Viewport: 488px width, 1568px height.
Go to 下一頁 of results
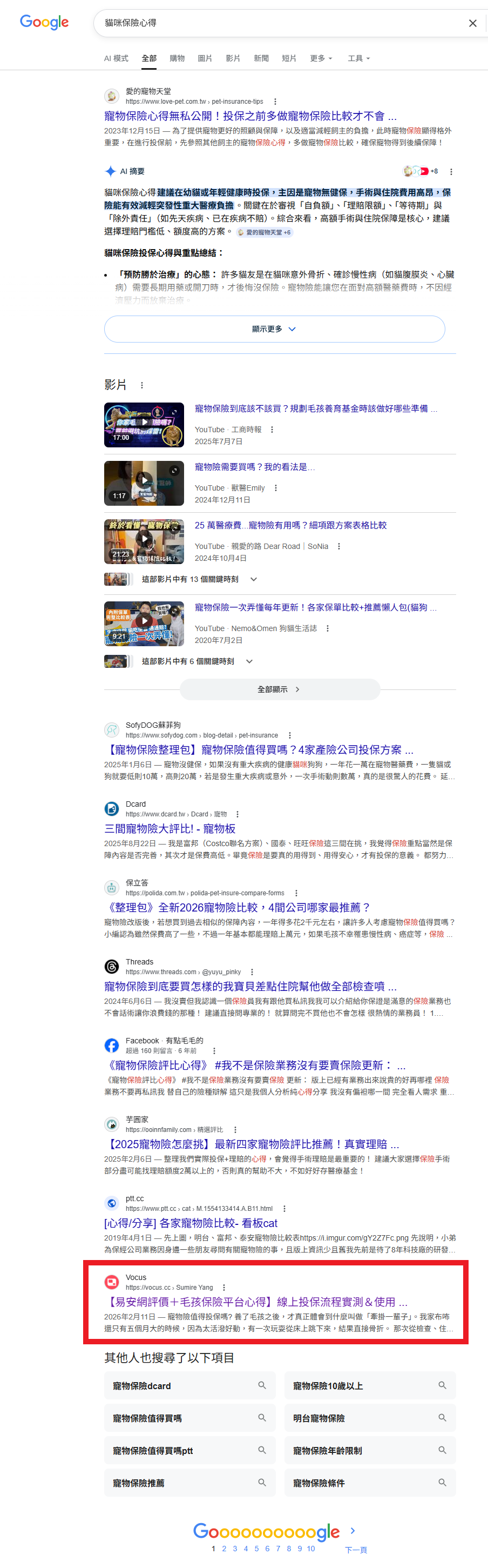355,1549
